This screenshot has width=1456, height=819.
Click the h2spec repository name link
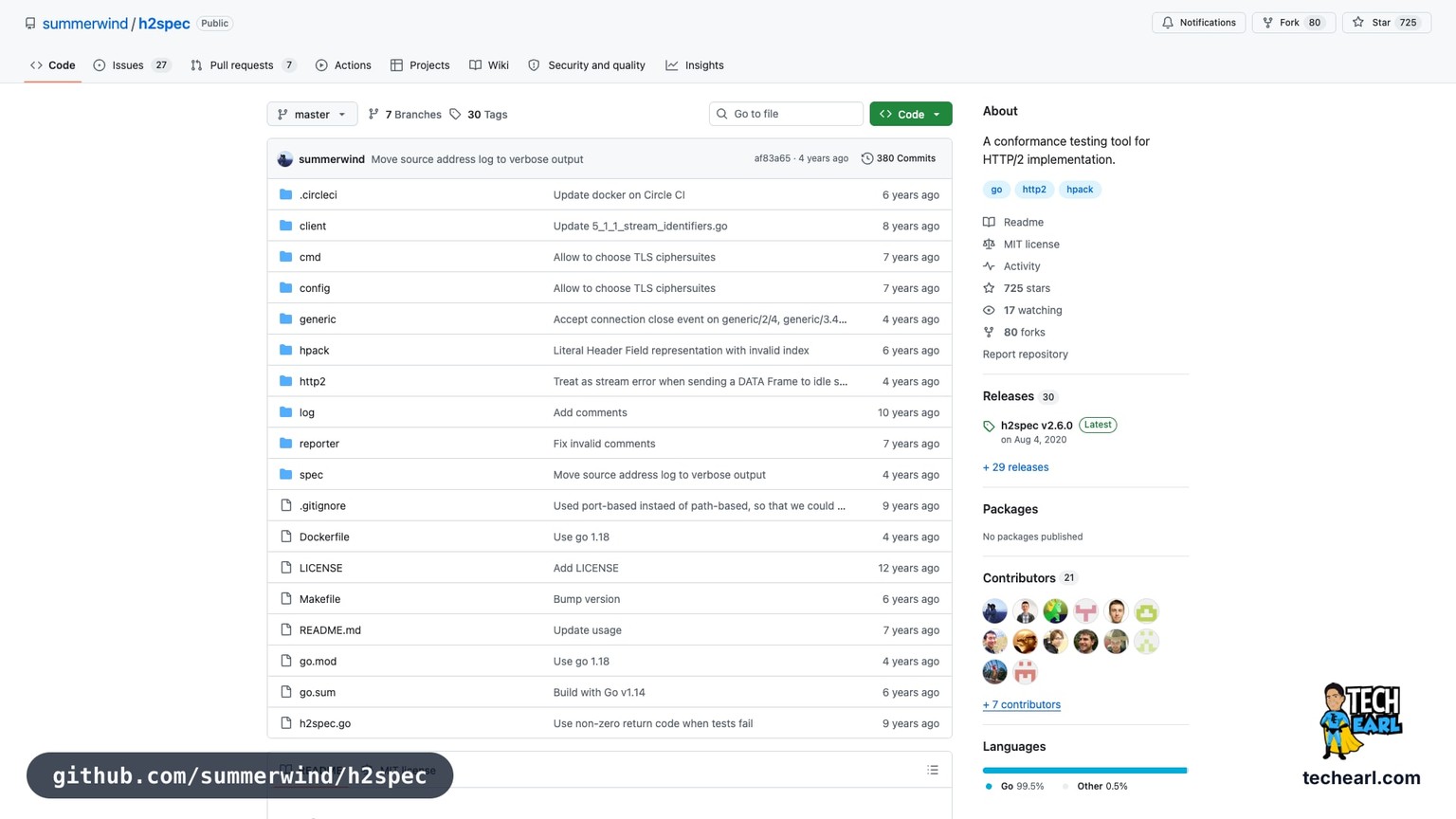point(164,24)
